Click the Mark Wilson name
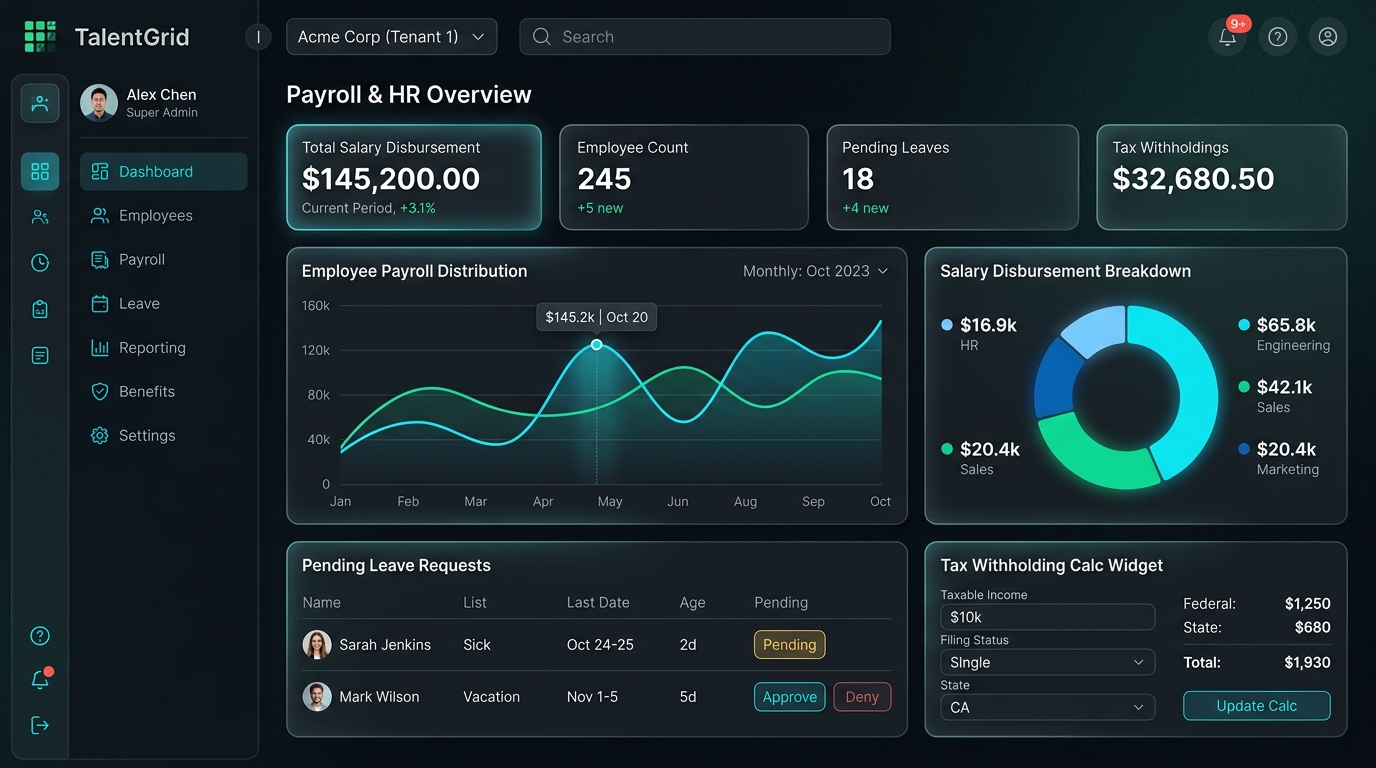This screenshot has width=1376, height=768. tap(379, 697)
